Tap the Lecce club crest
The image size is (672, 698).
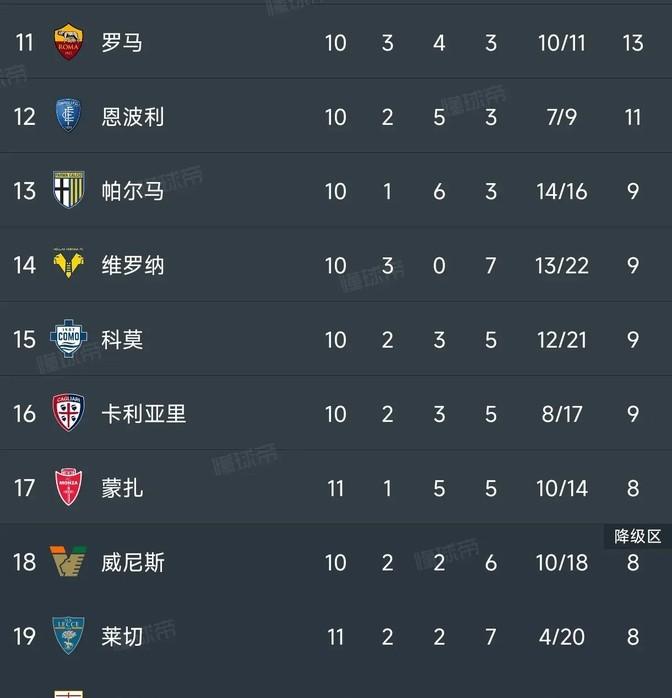68,635
